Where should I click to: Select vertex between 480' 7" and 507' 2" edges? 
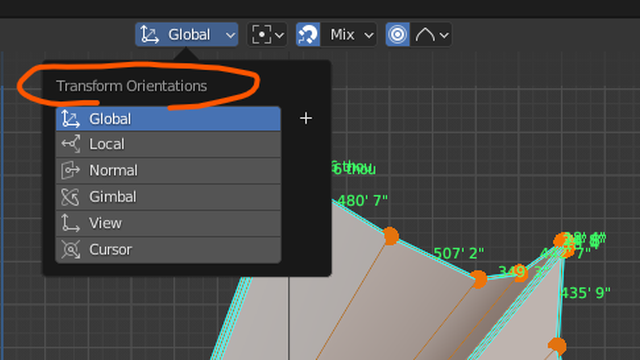tap(391, 236)
